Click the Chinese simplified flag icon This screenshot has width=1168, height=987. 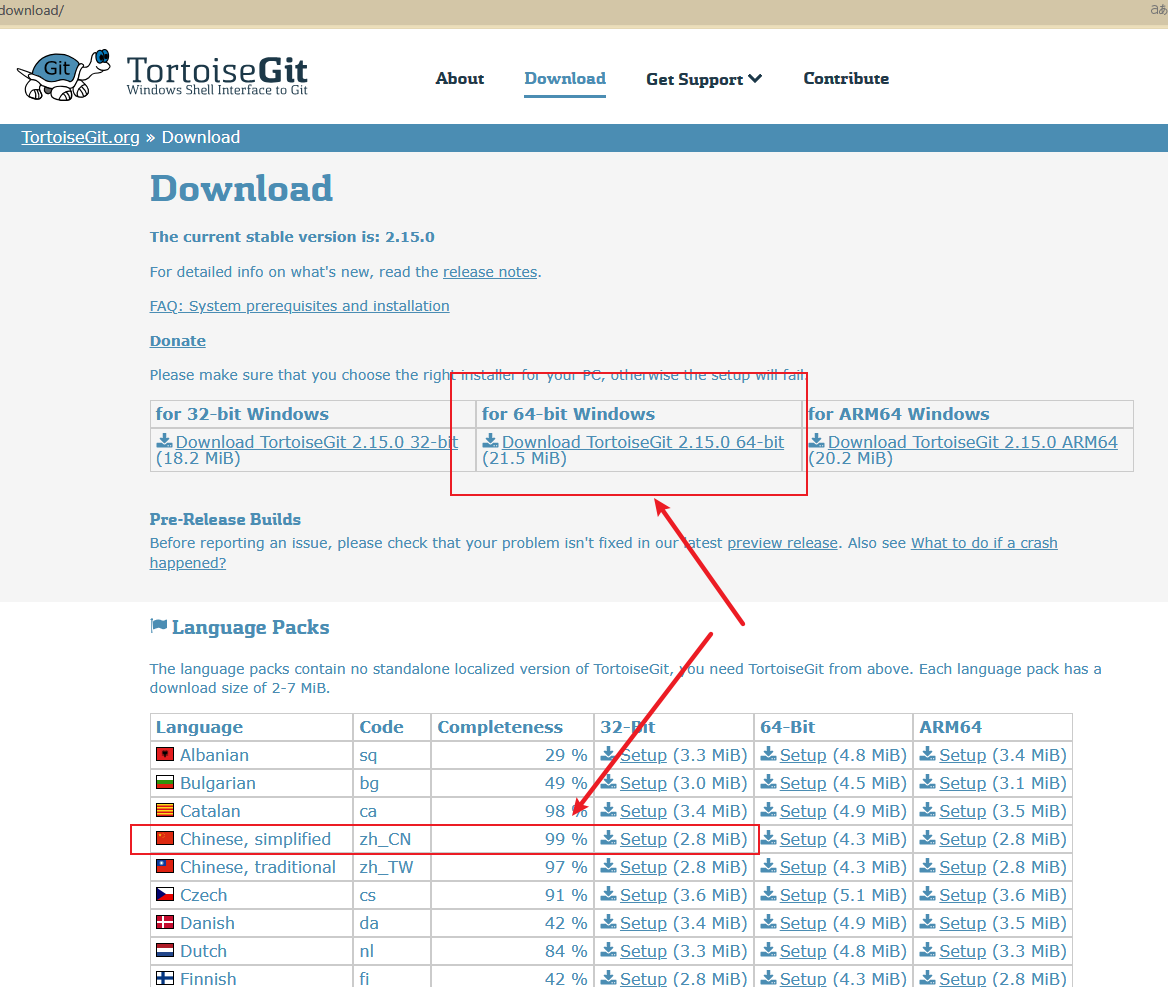(x=165, y=839)
